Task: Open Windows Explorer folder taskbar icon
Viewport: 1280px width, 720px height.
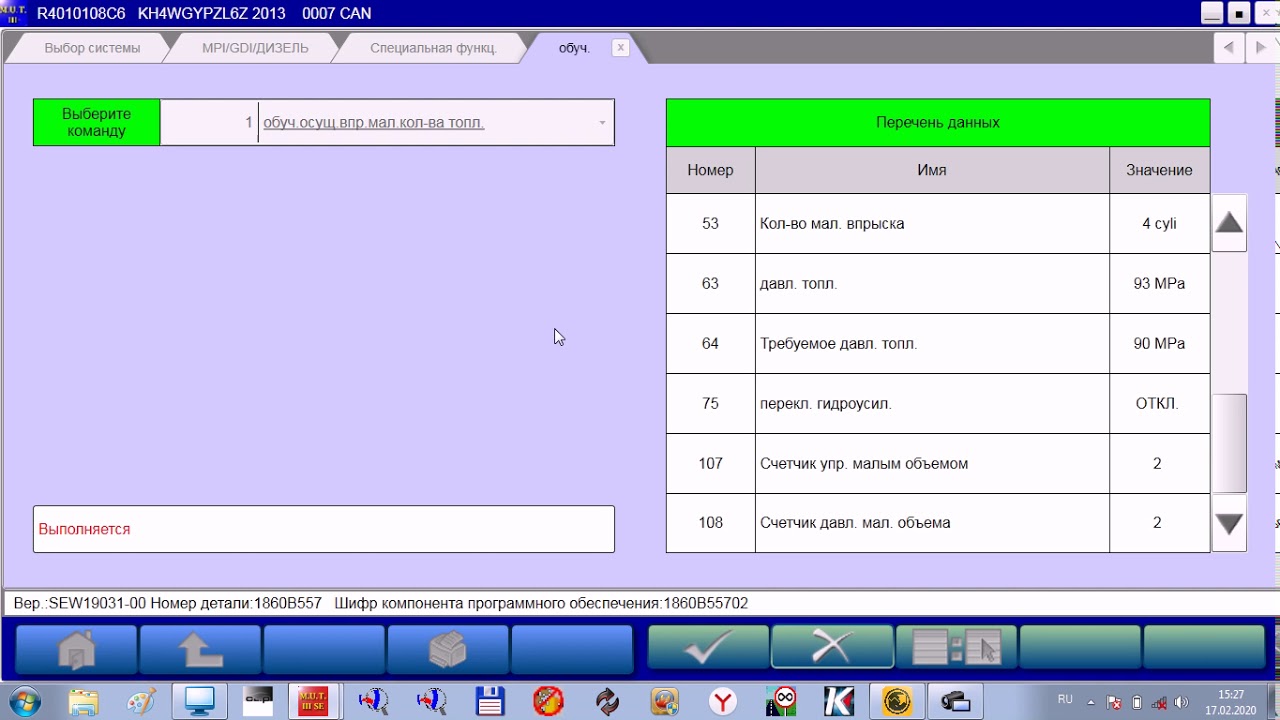Action: 84,701
